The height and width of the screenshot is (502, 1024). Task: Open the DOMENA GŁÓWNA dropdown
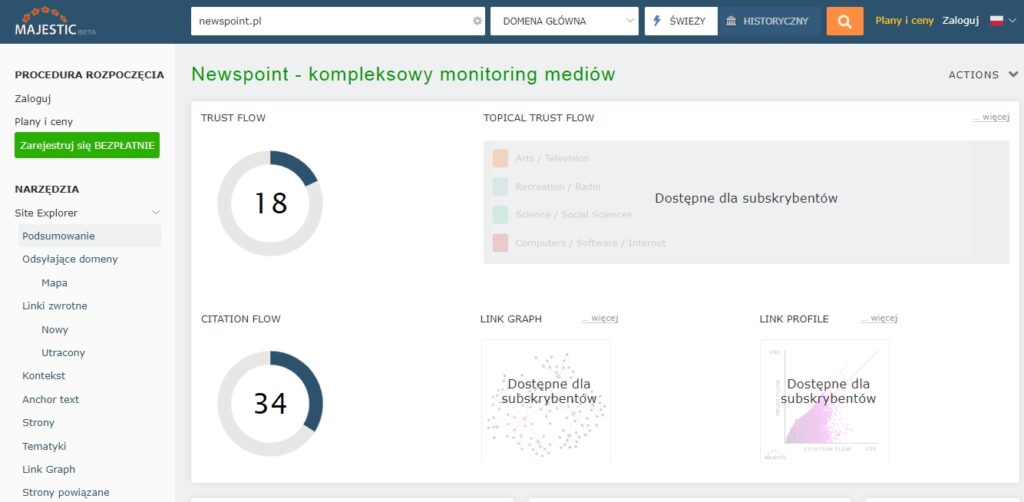pos(564,21)
